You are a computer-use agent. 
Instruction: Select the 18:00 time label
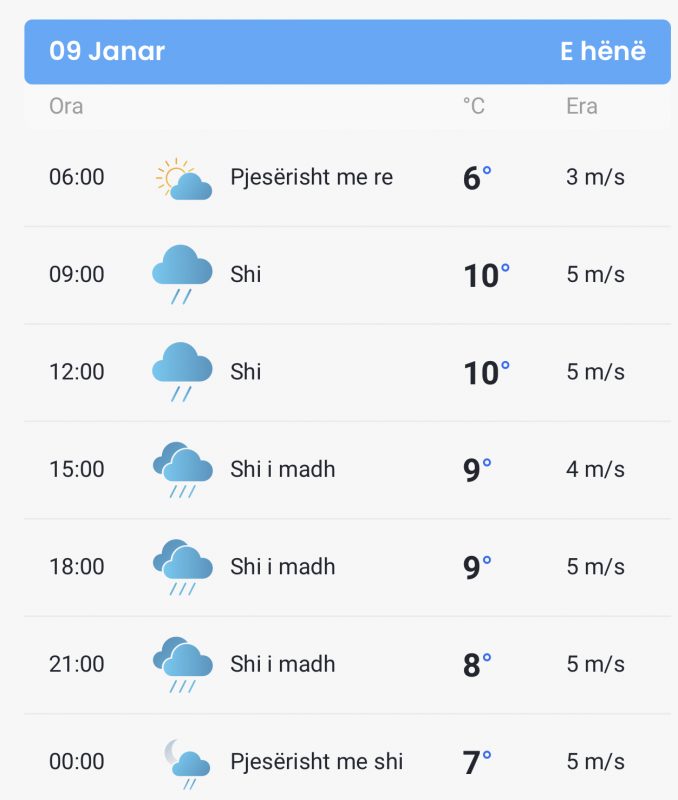click(x=77, y=567)
